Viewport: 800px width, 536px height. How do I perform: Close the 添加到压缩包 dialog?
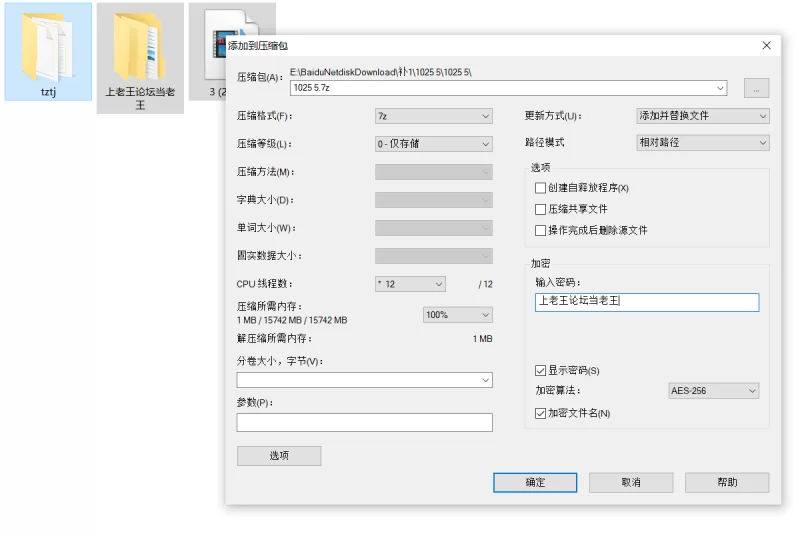pos(766,45)
